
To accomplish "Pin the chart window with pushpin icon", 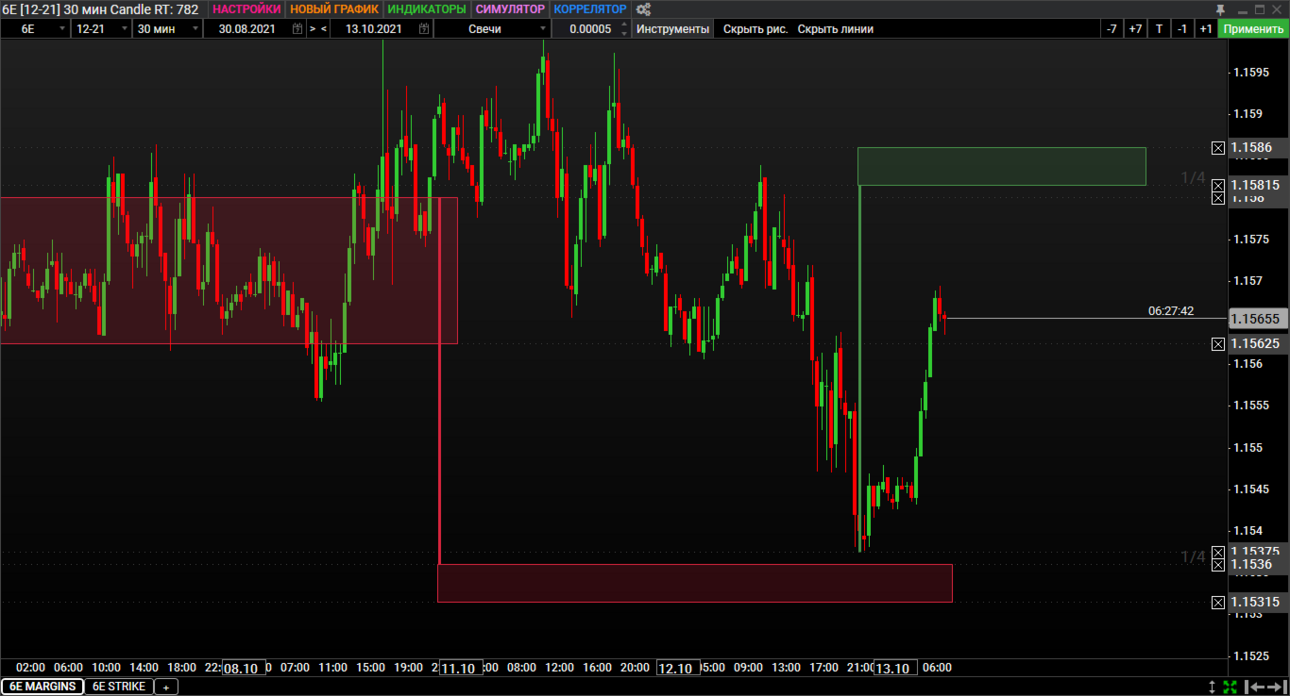I will [x=1220, y=9].
